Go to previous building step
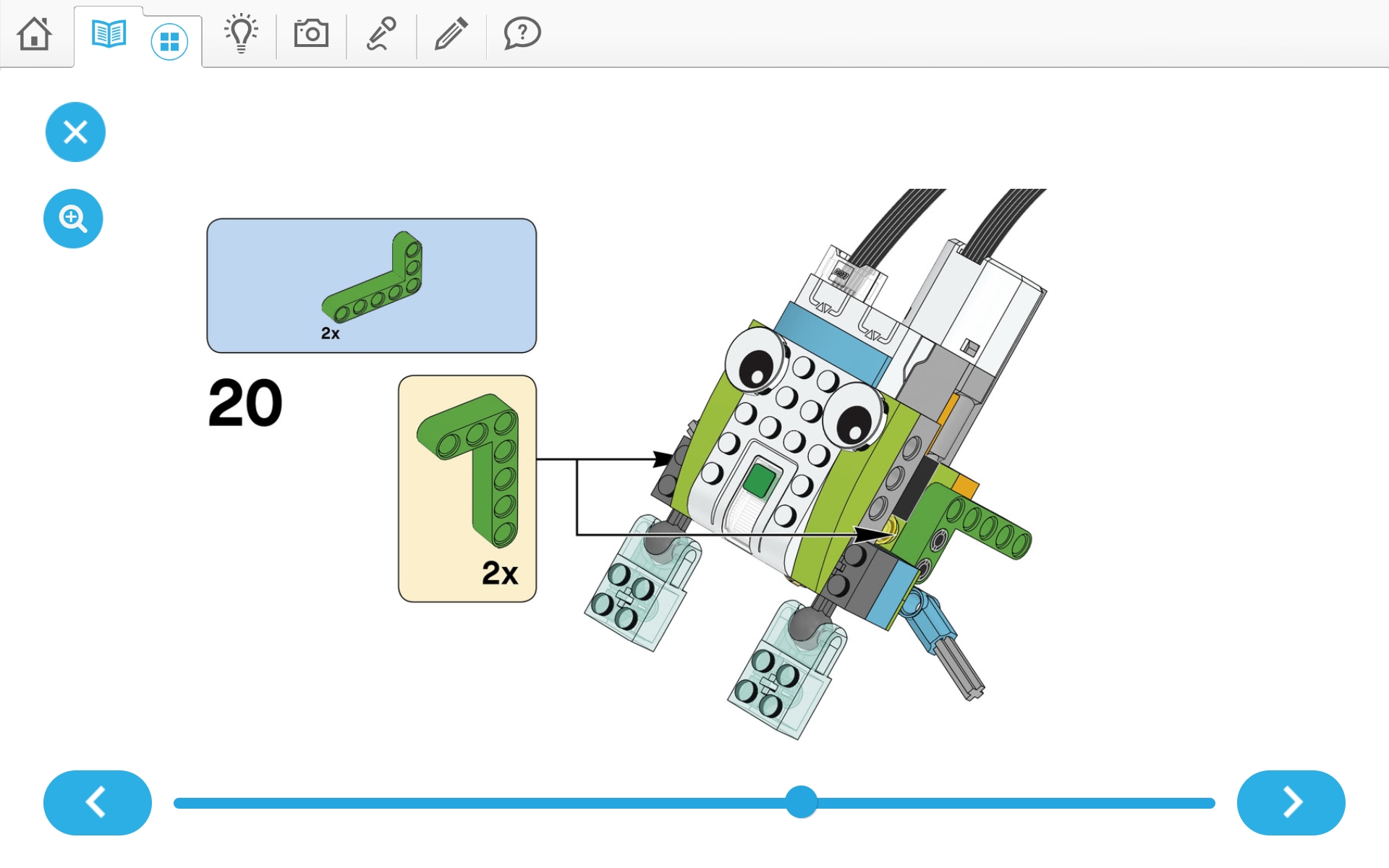 click(x=98, y=802)
